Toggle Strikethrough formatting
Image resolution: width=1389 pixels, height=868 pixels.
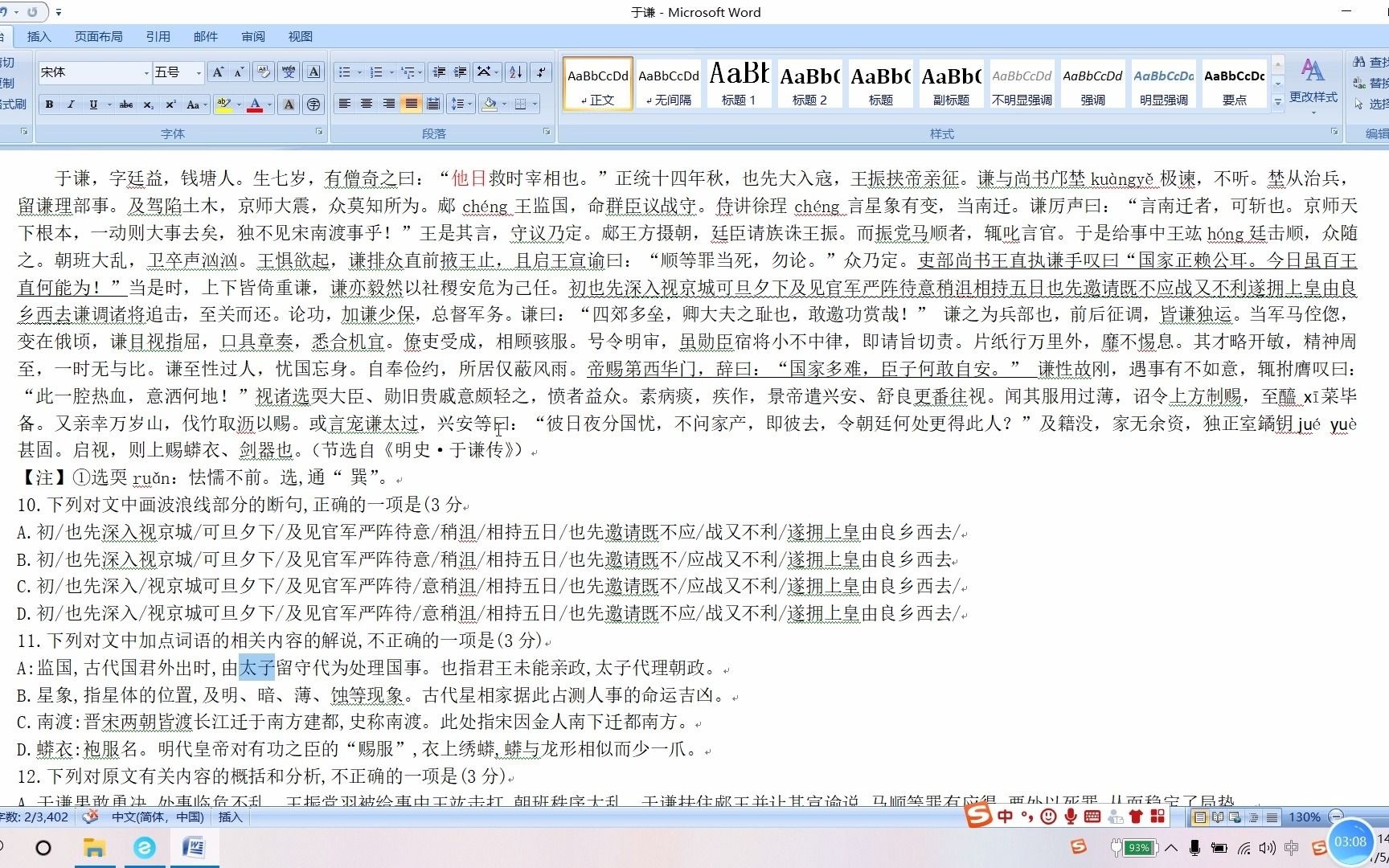tap(126, 104)
